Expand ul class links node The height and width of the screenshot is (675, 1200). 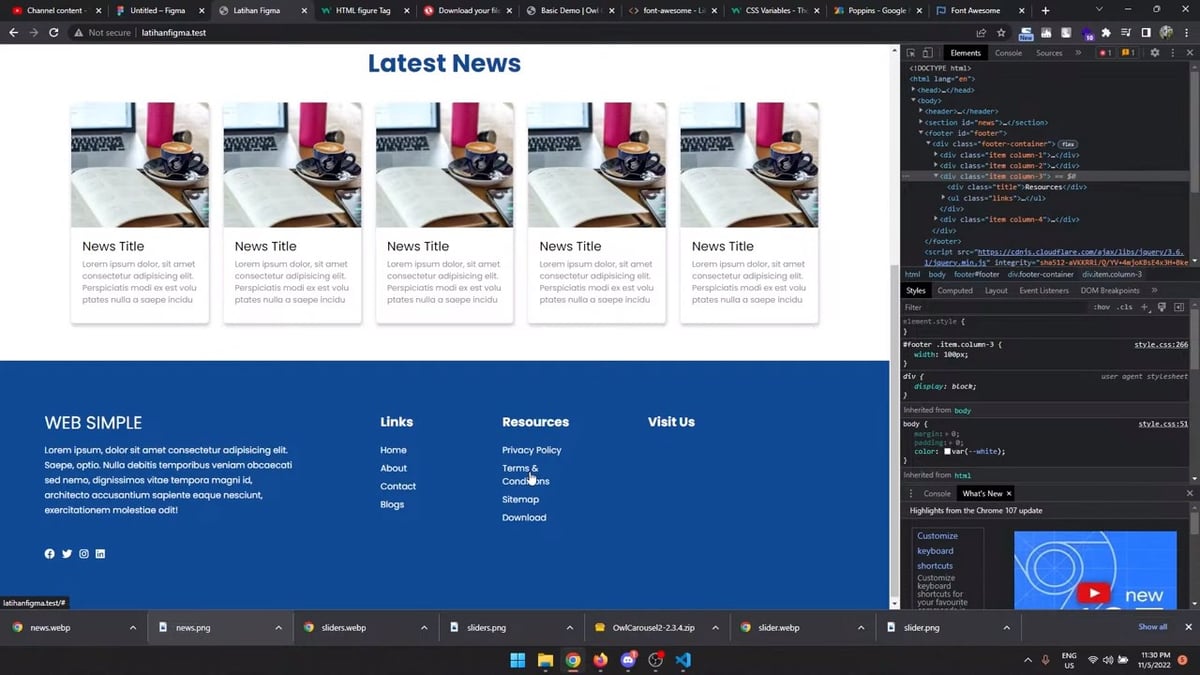tap(943, 198)
